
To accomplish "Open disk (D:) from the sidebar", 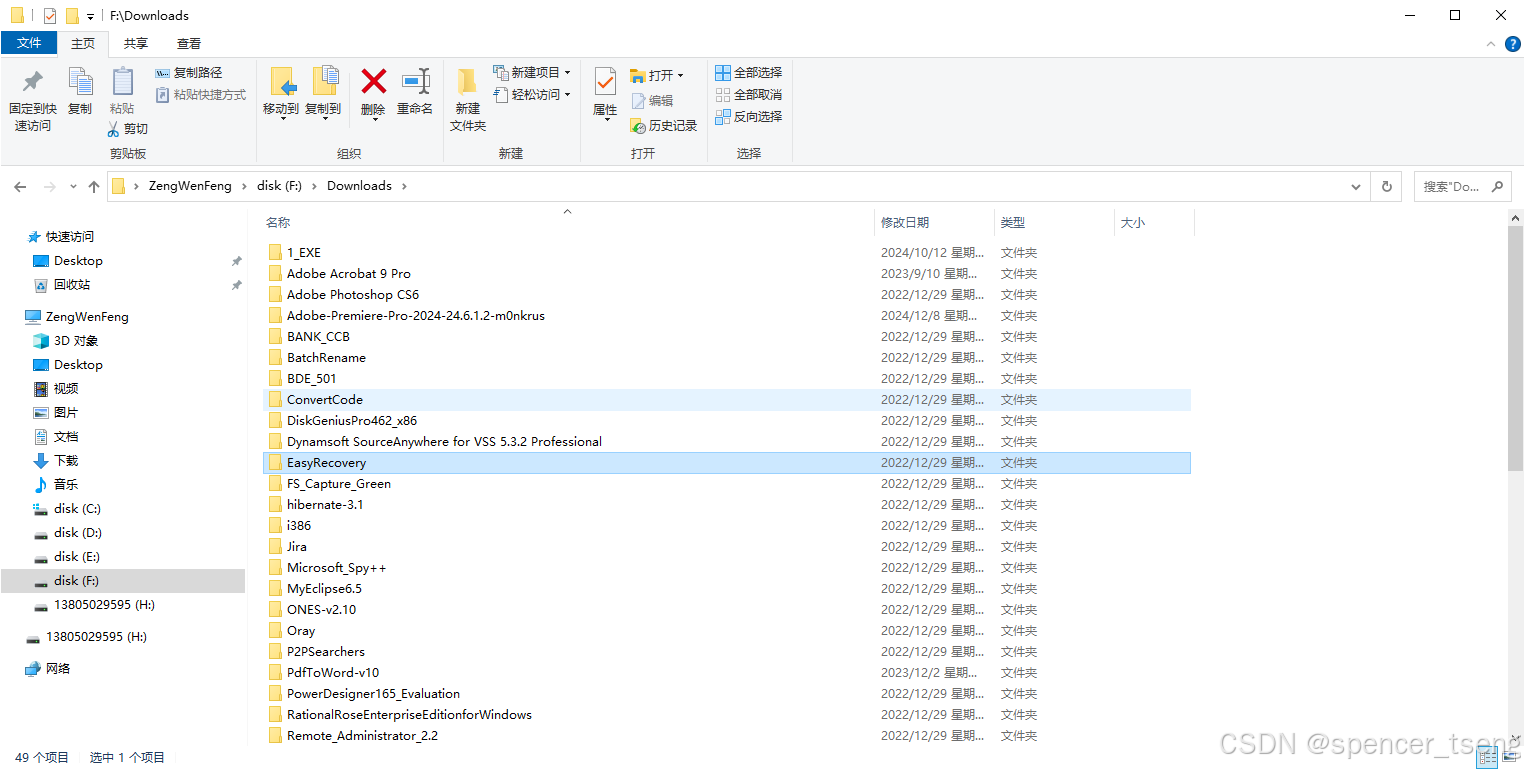I will point(77,532).
